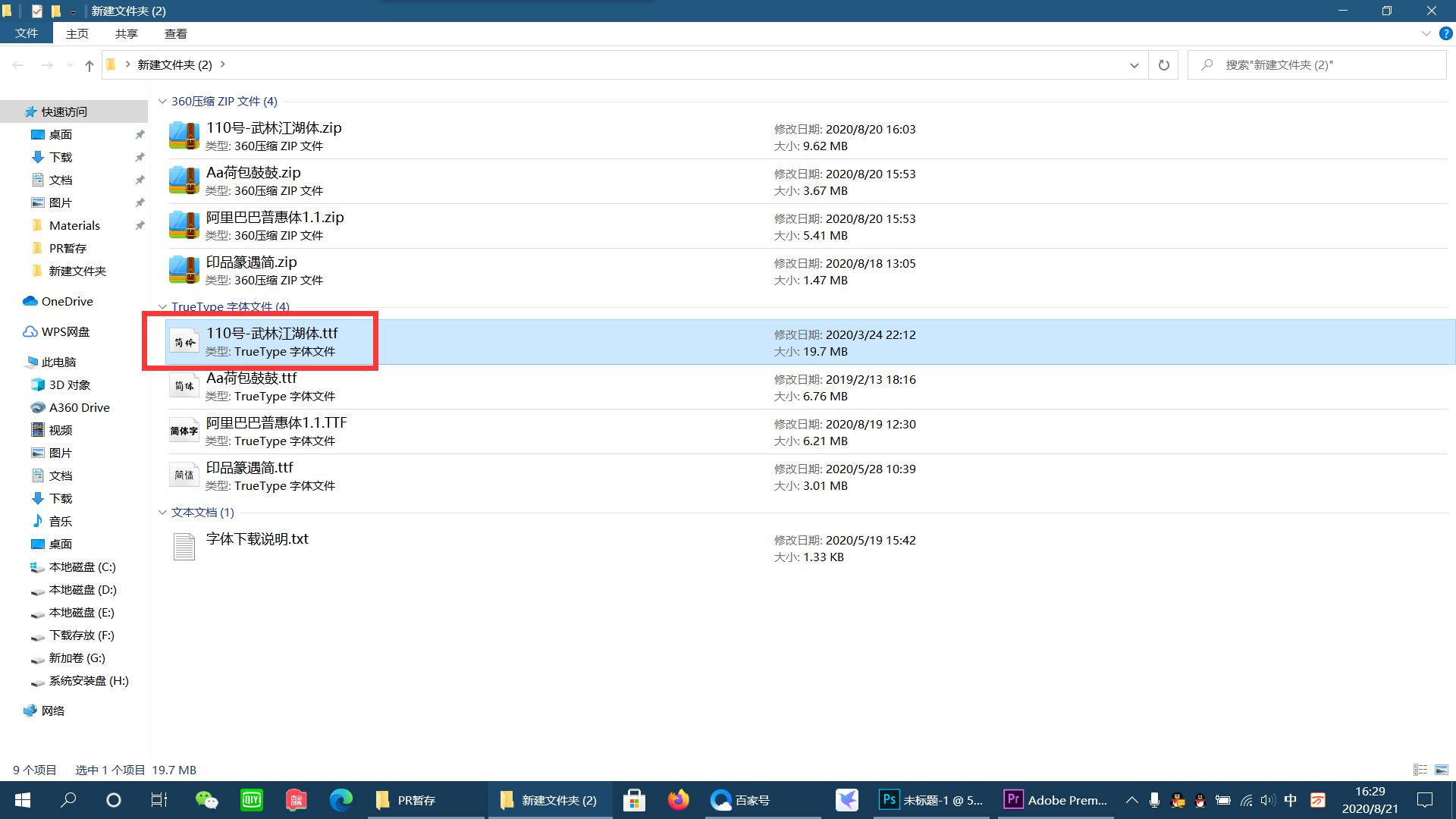Click the Up directory arrow icon

(x=89, y=66)
